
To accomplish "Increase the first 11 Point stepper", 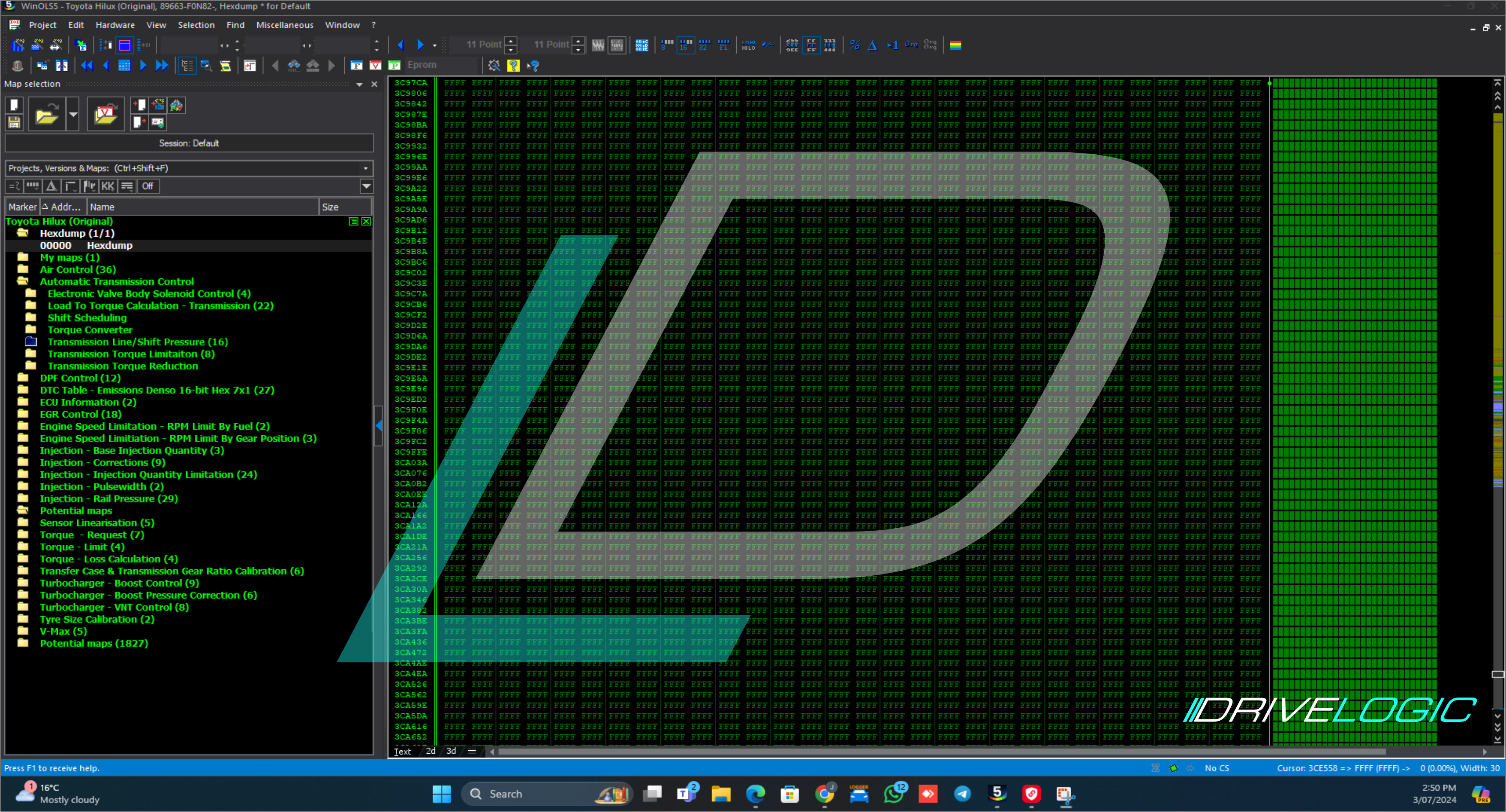I will pos(512,41).
